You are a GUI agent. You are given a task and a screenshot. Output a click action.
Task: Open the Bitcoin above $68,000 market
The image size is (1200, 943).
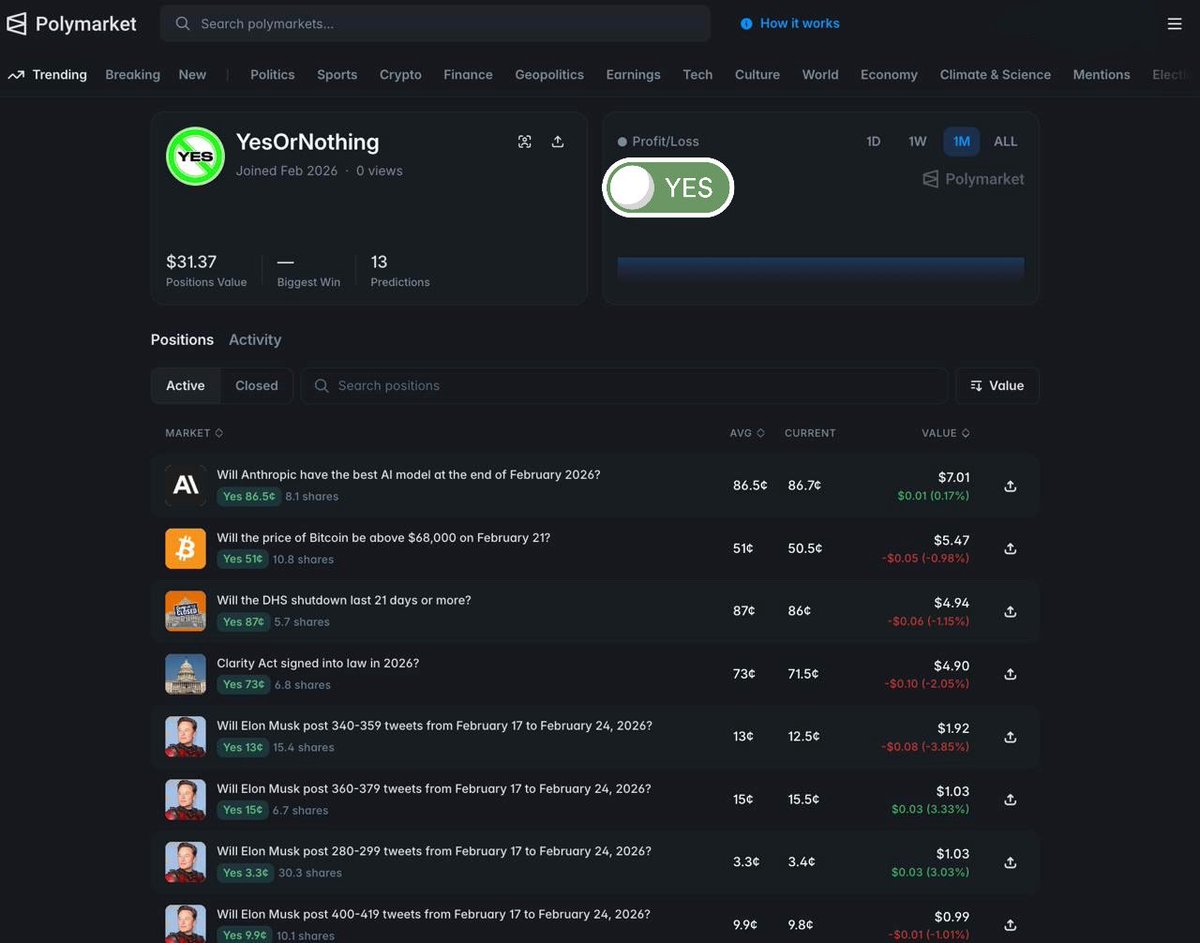[384, 538]
